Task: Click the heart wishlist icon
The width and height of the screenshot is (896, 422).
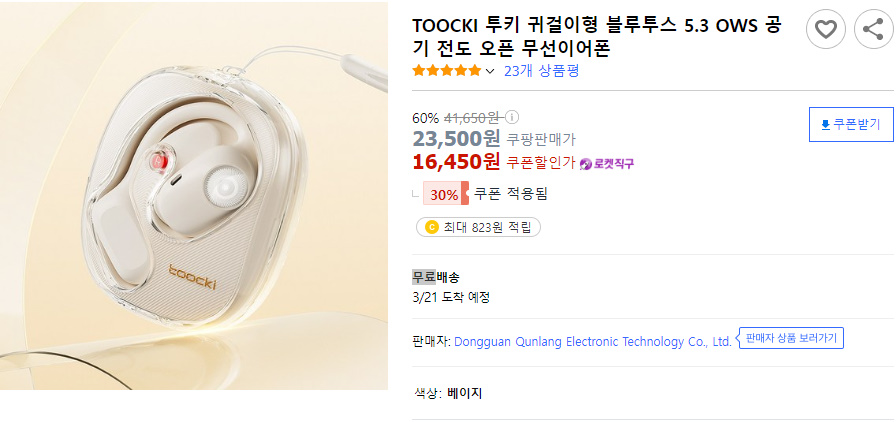Action: point(826,29)
